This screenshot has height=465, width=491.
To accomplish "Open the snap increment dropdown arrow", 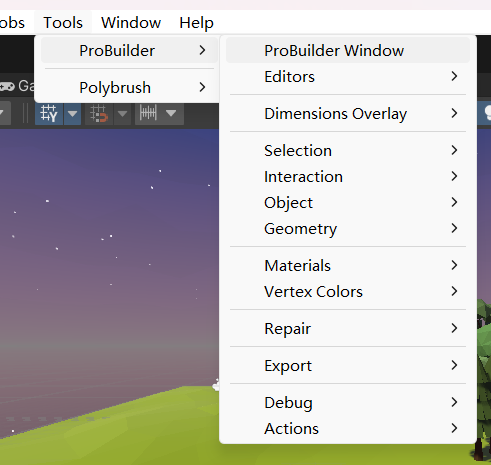I will click(x=171, y=113).
